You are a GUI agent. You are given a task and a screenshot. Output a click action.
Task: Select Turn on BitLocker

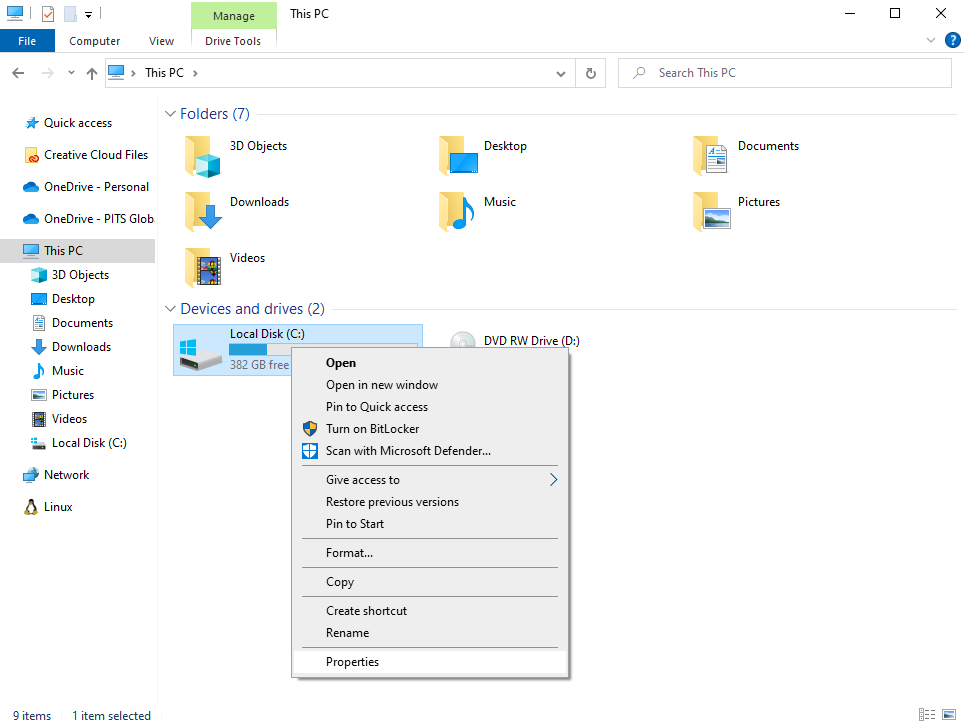click(x=430, y=429)
